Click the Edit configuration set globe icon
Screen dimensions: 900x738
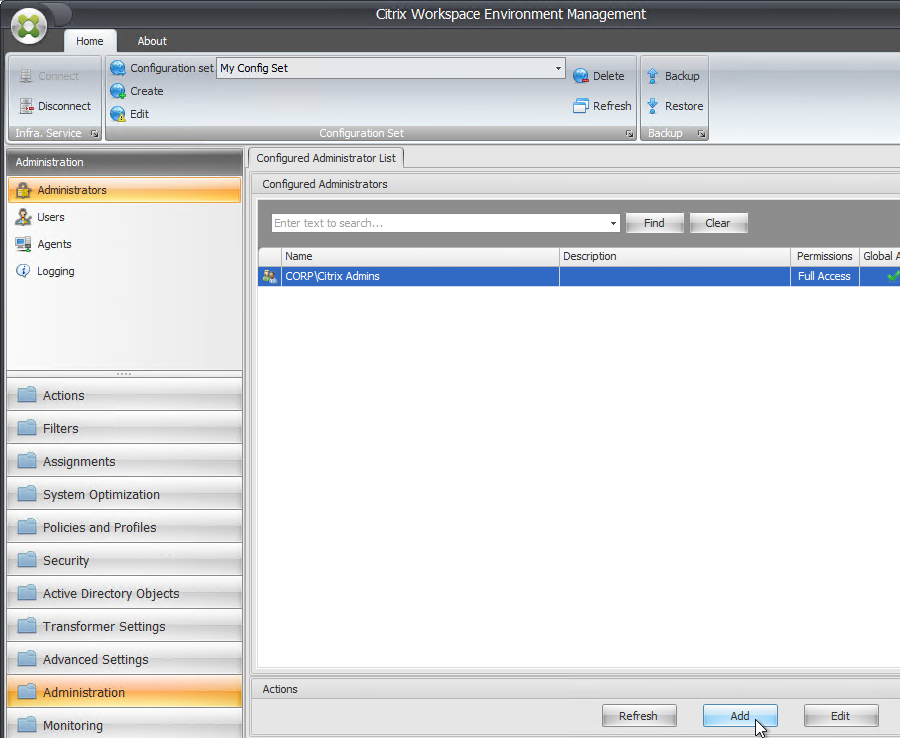(118, 114)
